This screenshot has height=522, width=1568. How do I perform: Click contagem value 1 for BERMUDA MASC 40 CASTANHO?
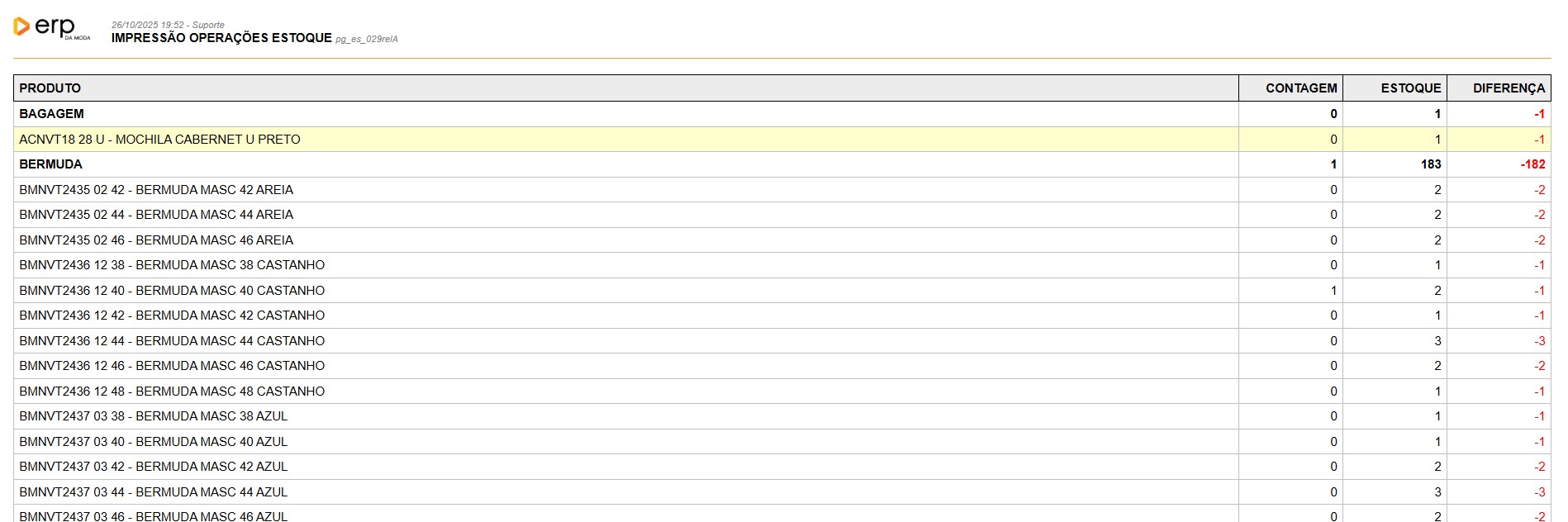tap(1333, 291)
